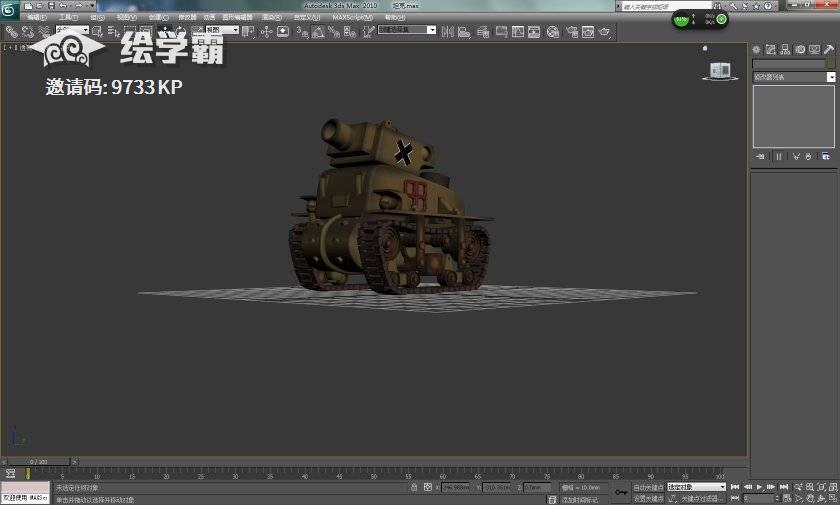Click the Save file icon in quick access toolbar
This screenshot has height=505, width=840.
[51, 5]
